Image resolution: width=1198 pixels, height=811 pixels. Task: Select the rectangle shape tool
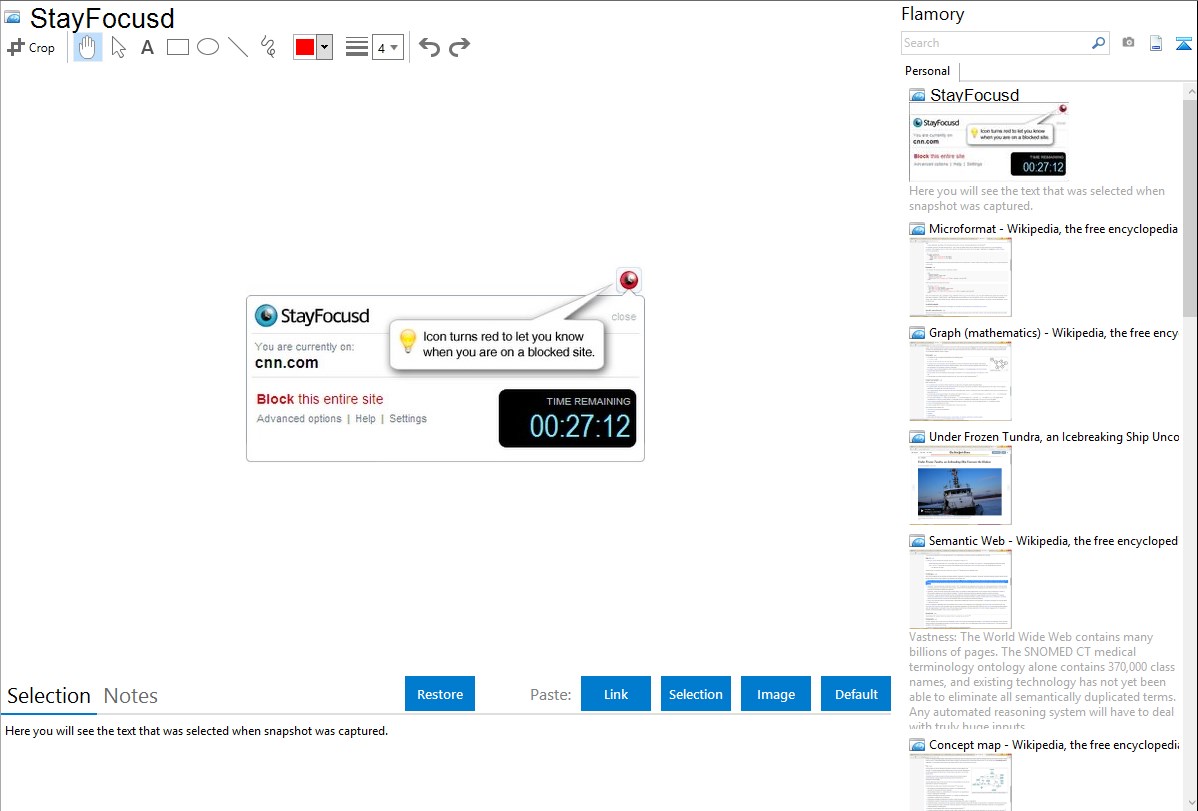point(177,47)
